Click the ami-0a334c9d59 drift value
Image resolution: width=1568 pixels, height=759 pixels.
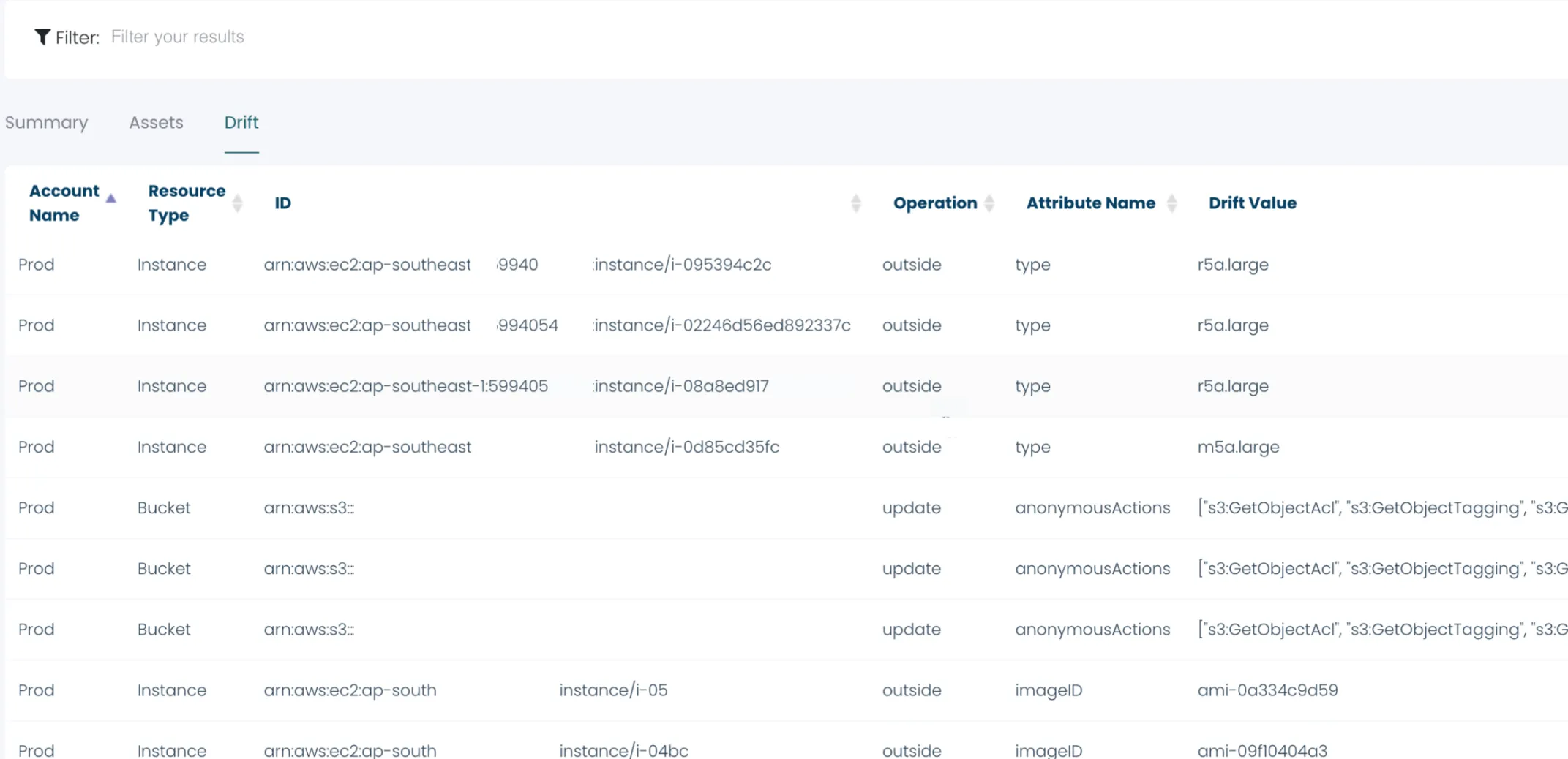pyautogui.click(x=1267, y=690)
